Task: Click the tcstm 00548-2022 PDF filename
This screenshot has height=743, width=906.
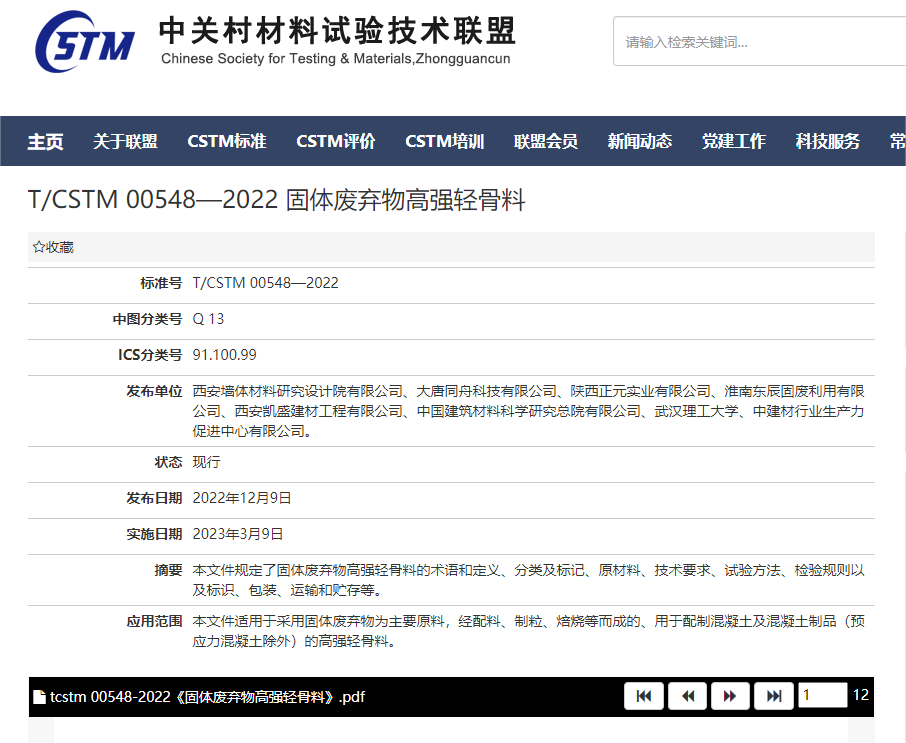Action: coord(207,697)
